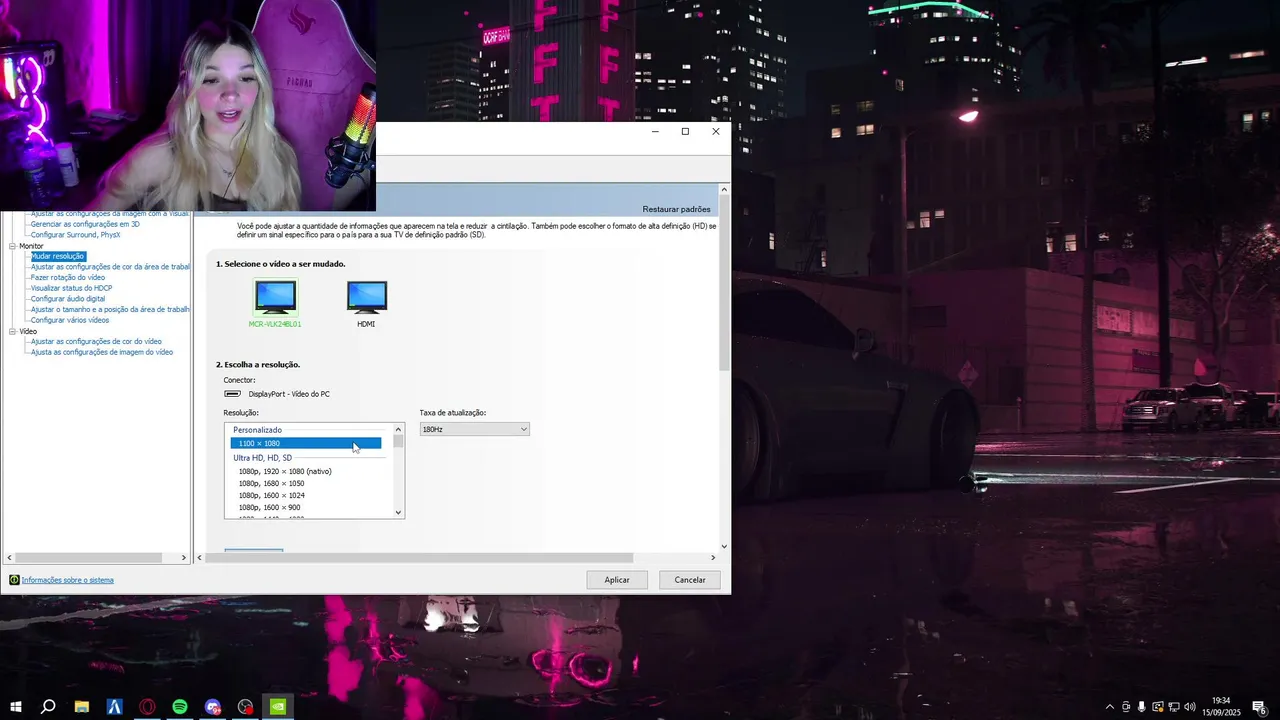
Task: Open Spotify from the taskbar
Action: click(x=180, y=707)
